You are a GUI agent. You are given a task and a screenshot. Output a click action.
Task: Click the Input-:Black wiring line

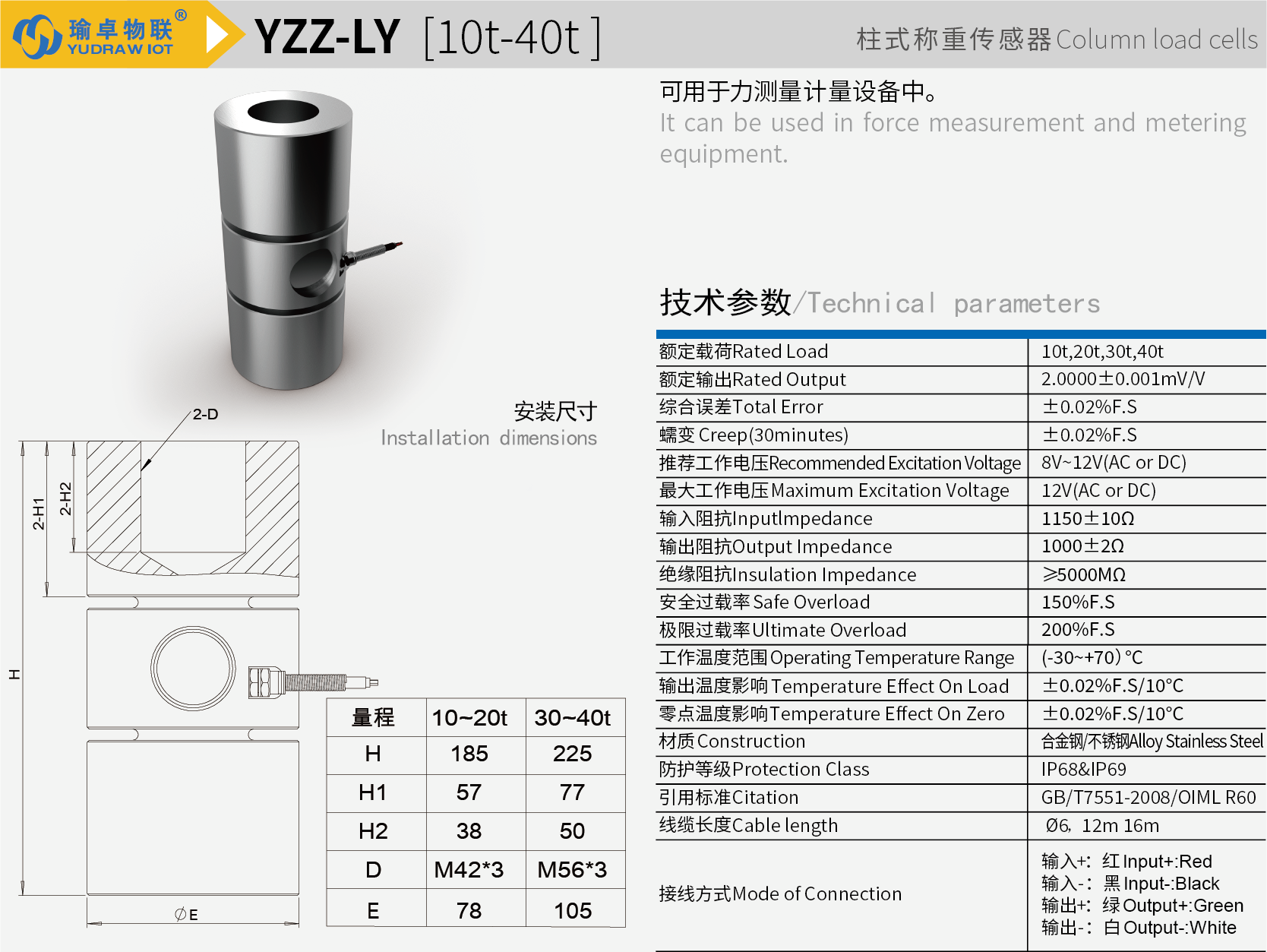1130,884
